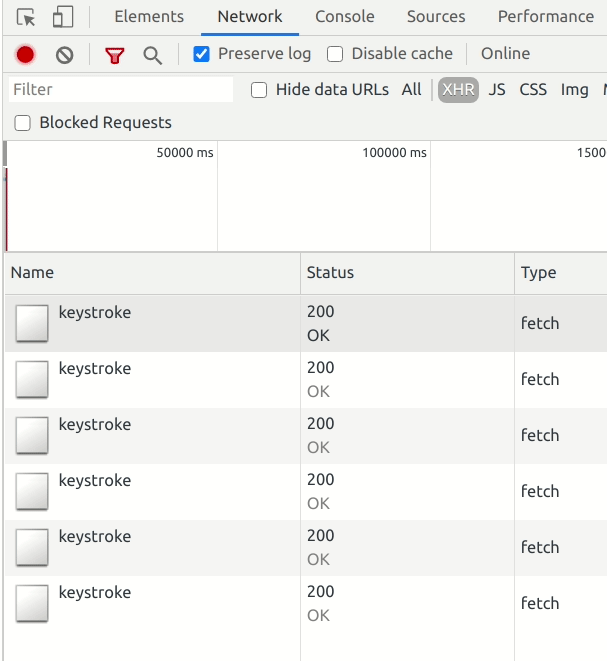
Task: Click the file icon of last keystroke row
Action: (32, 603)
